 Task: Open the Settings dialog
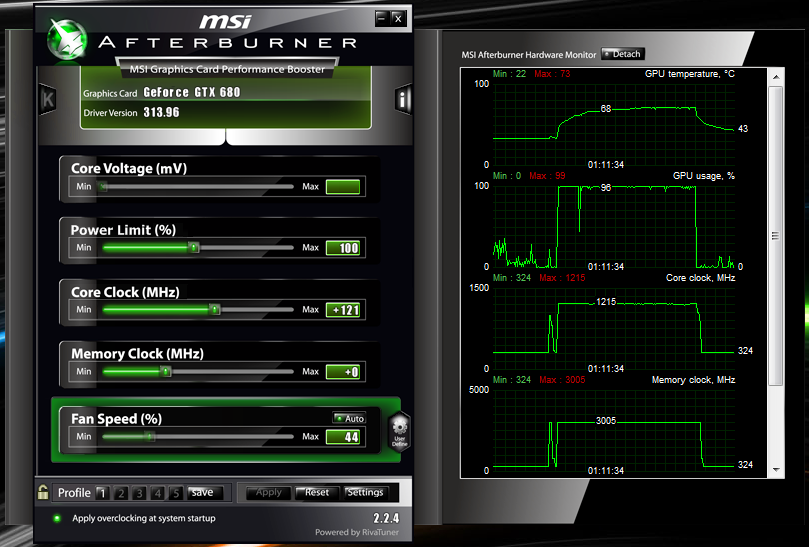click(x=366, y=493)
